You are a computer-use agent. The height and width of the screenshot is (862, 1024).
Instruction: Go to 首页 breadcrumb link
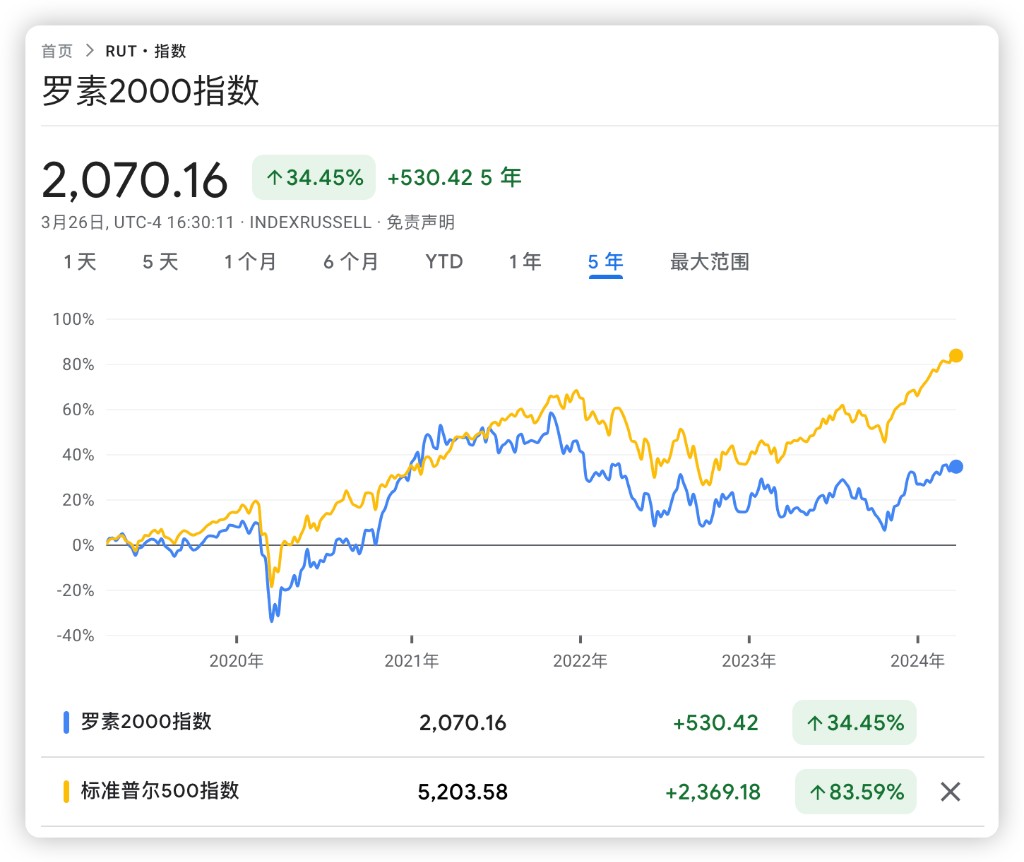pyautogui.click(x=56, y=51)
